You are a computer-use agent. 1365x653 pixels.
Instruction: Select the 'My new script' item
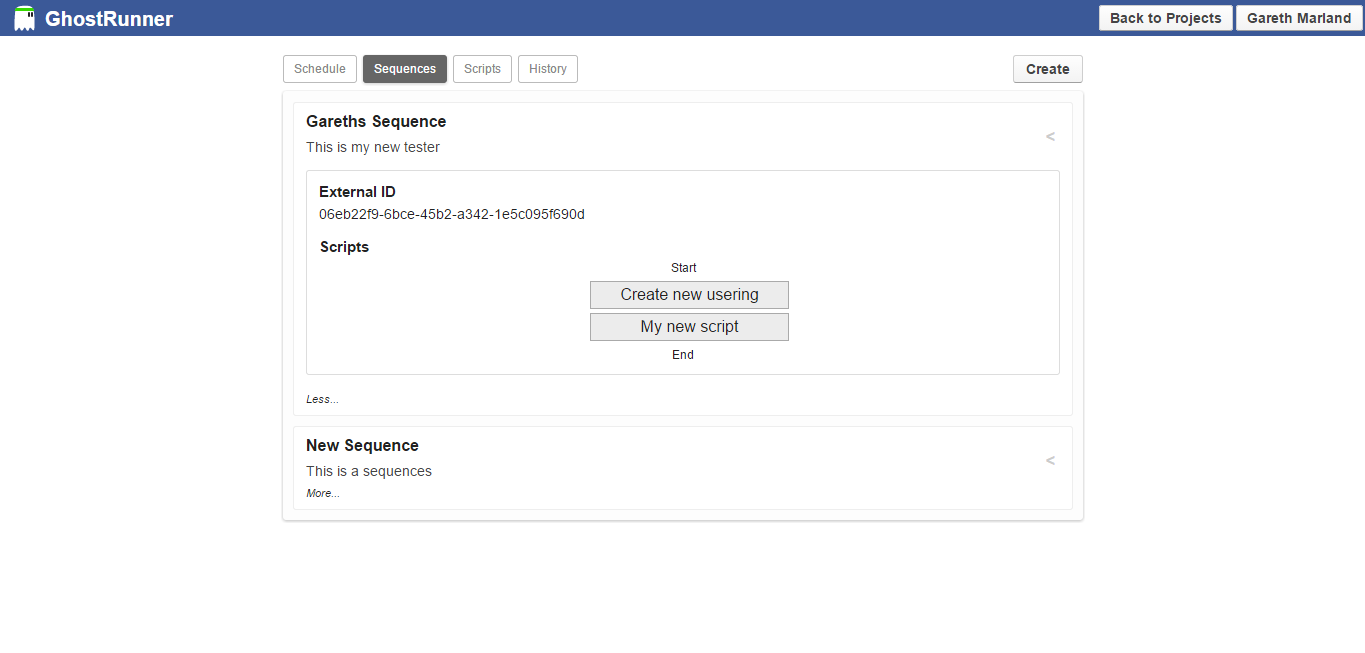click(689, 327)
